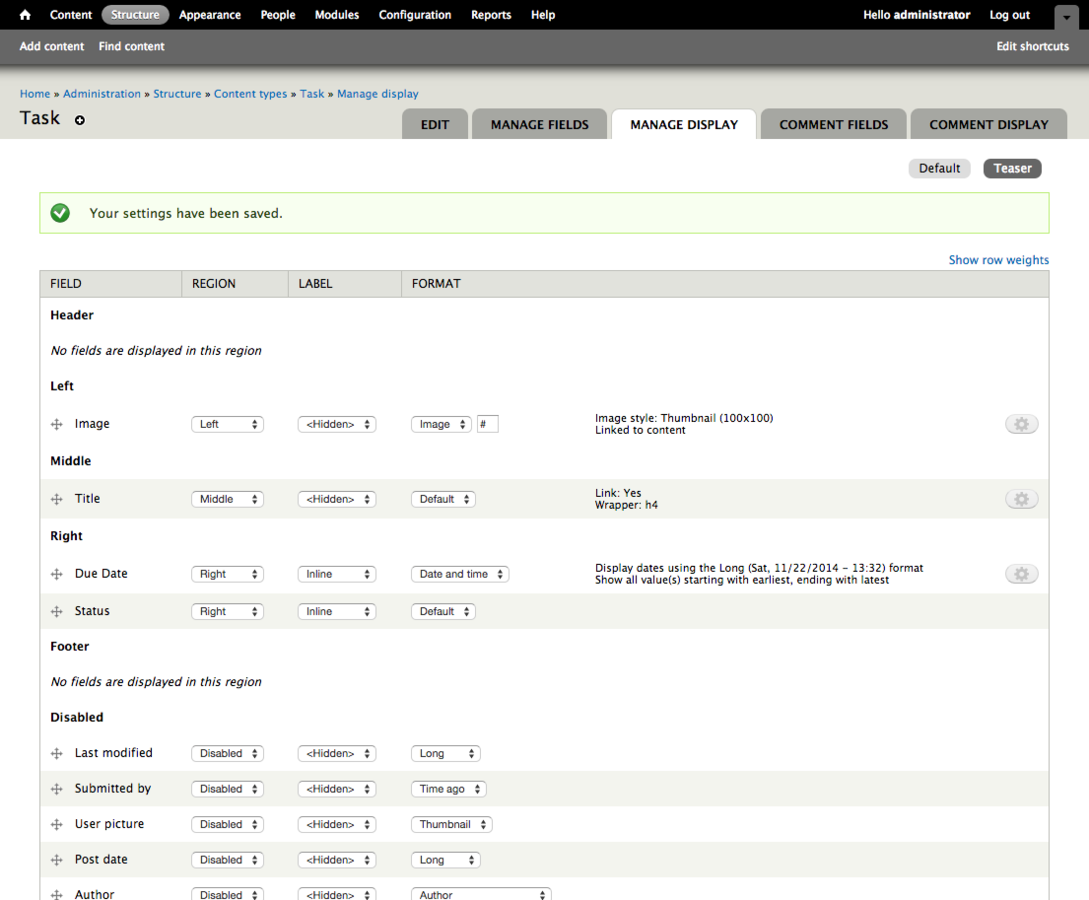
Task: Open the Hello administrator account link
Action: pyautogui.click(x=917, y=15)
